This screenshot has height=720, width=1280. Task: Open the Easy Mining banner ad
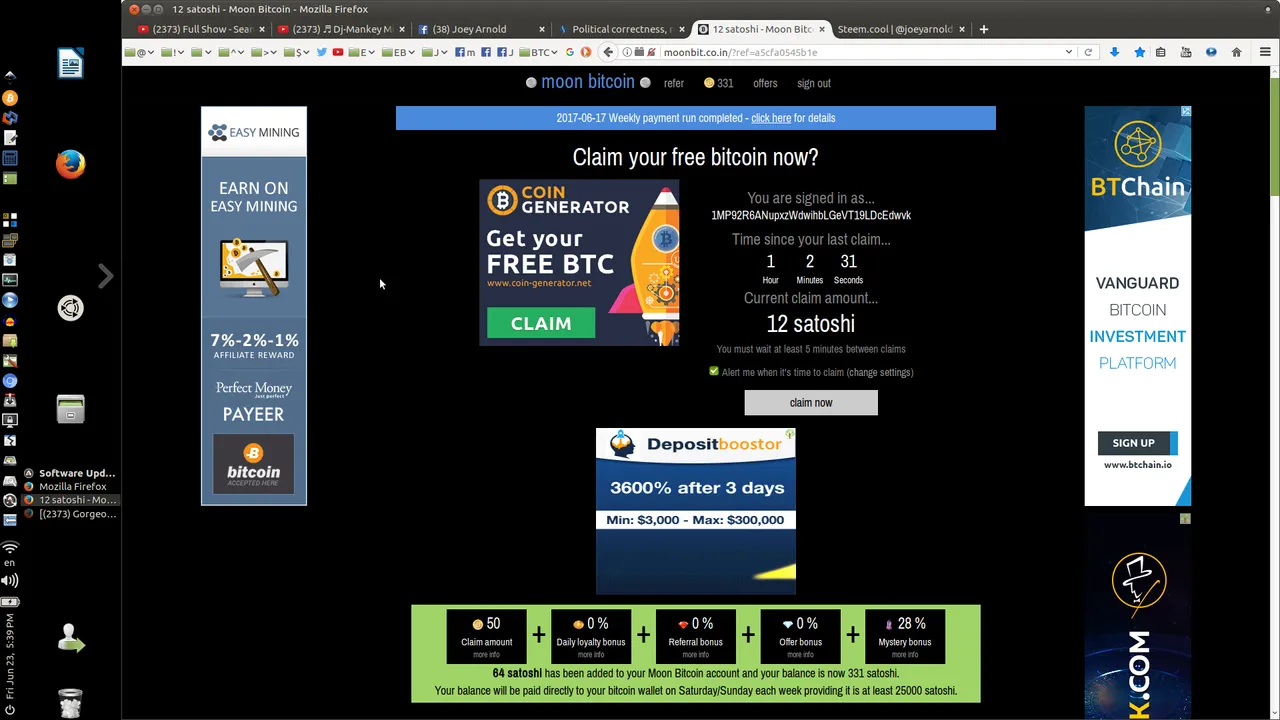tap(254, 305)
